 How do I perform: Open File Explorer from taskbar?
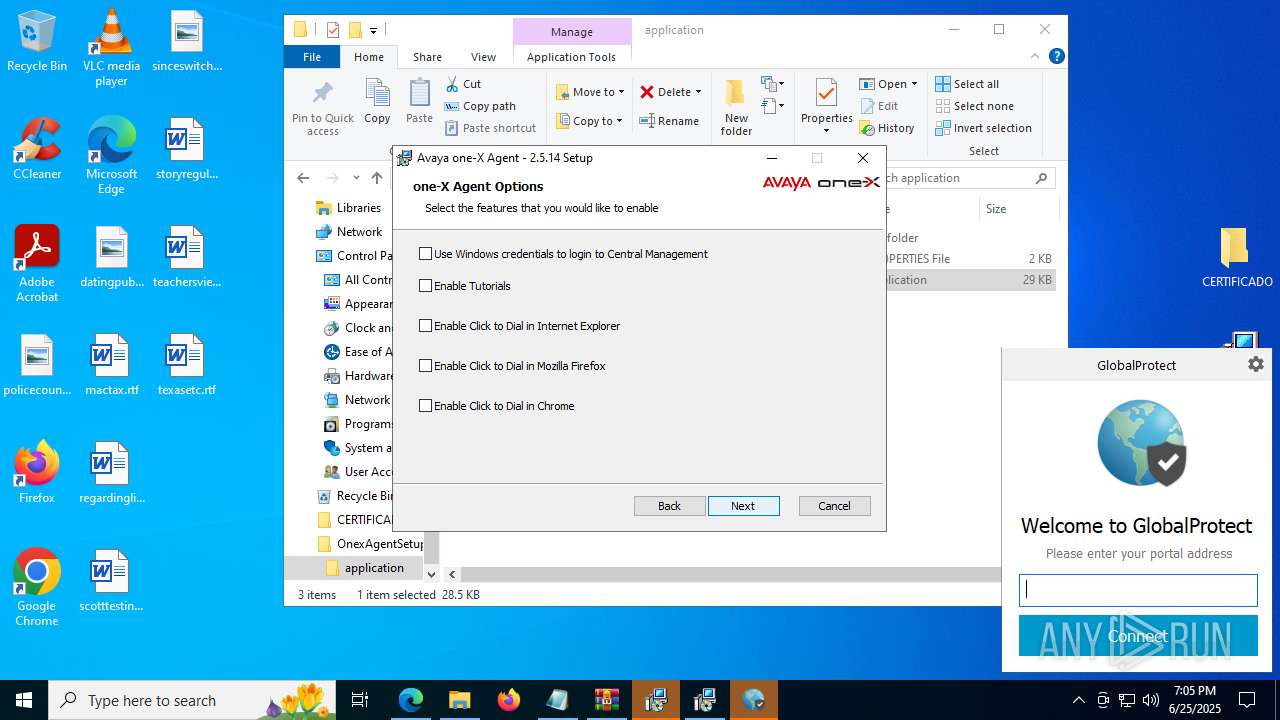click(x=459, y=700)
